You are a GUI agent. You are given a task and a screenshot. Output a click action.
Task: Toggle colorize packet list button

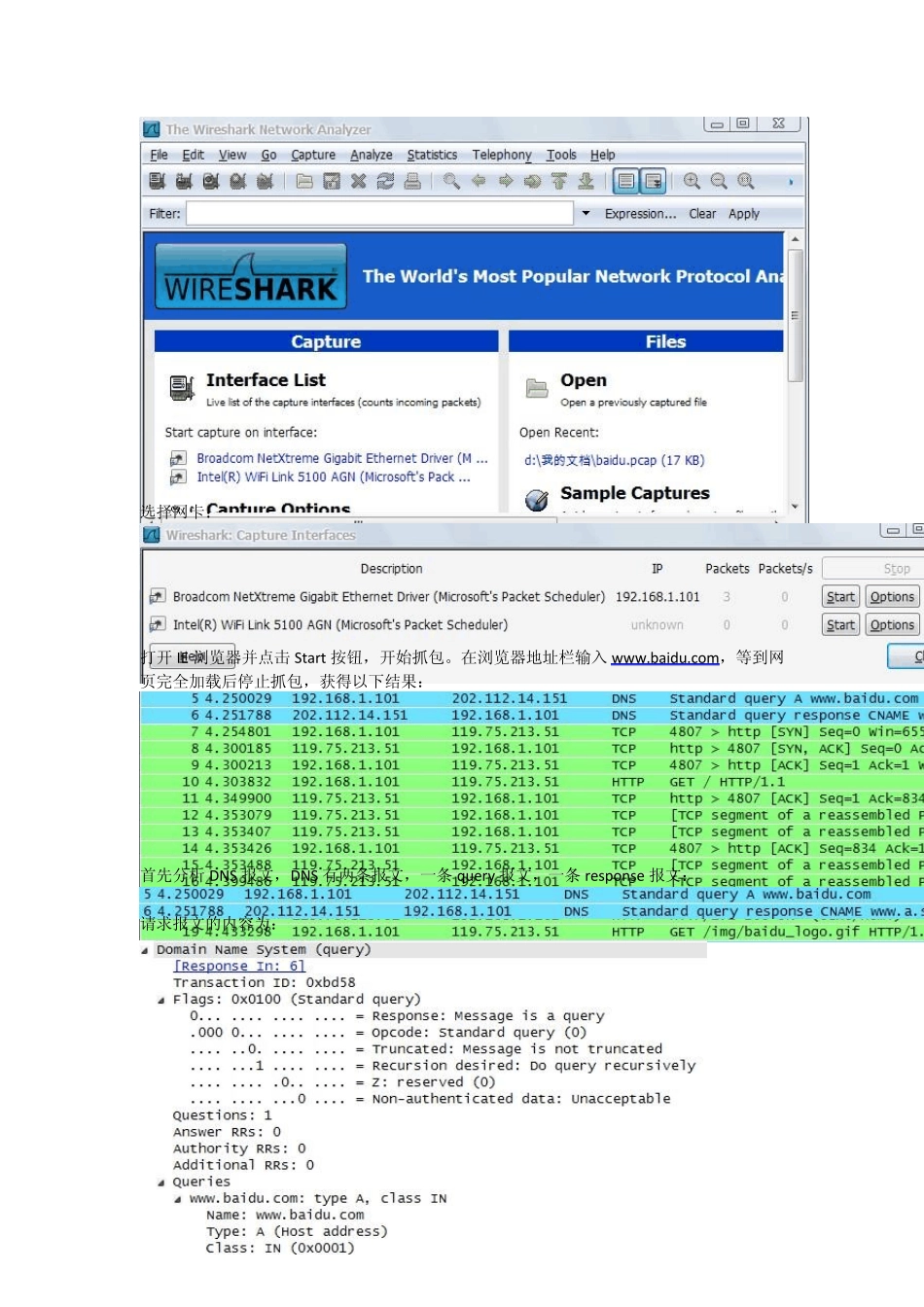coord(626,181)
